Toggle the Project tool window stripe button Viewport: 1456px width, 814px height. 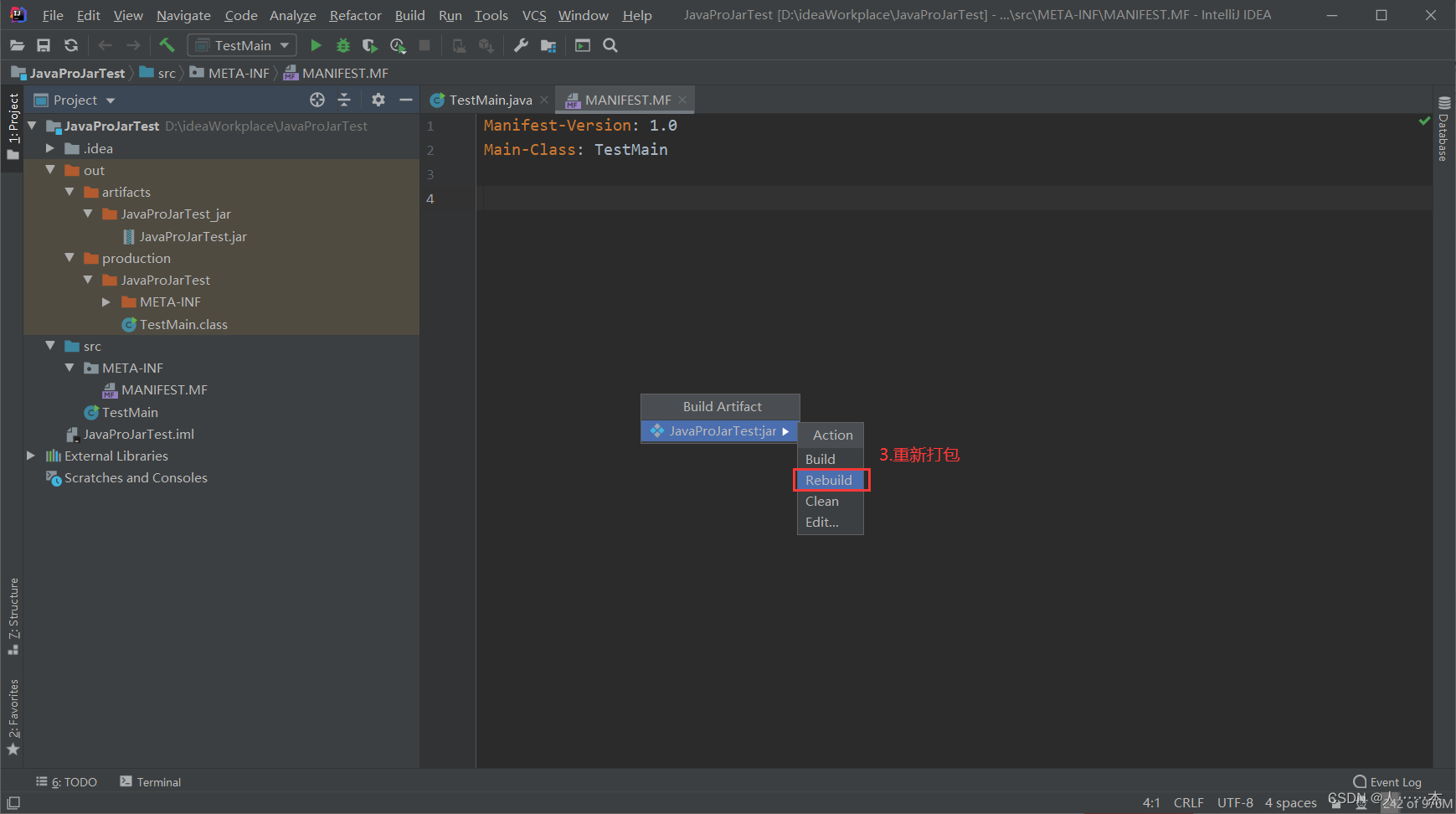[13, 126]
